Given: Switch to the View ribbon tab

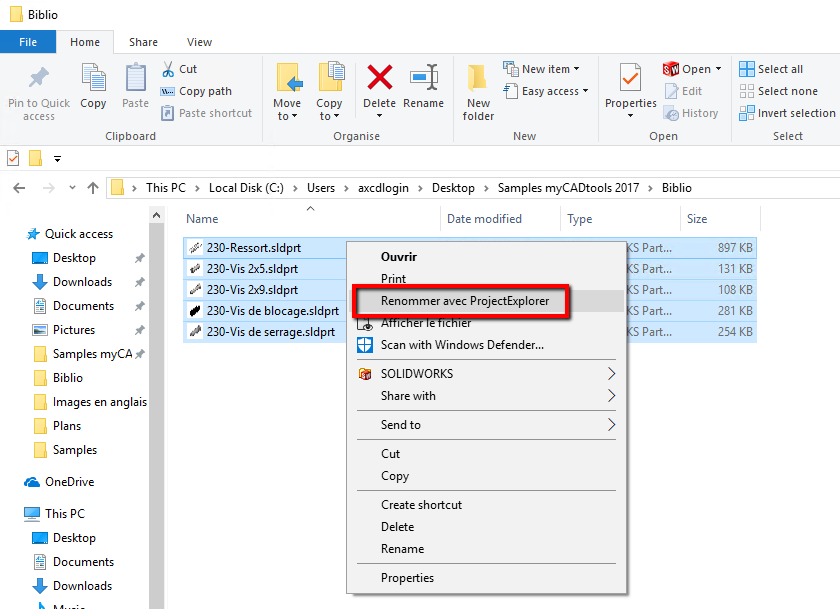Looking at the screenshot, I should (x=198, y=42).
